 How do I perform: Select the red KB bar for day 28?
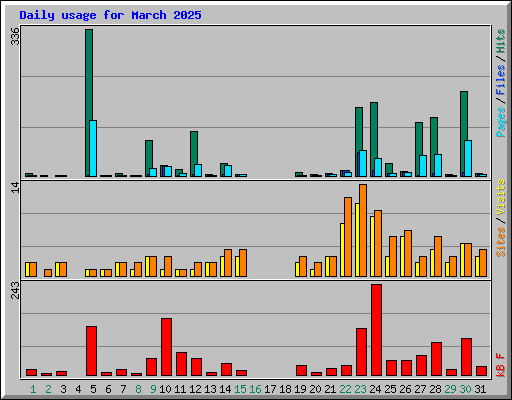pyautogui.click(x=436, y=359)
